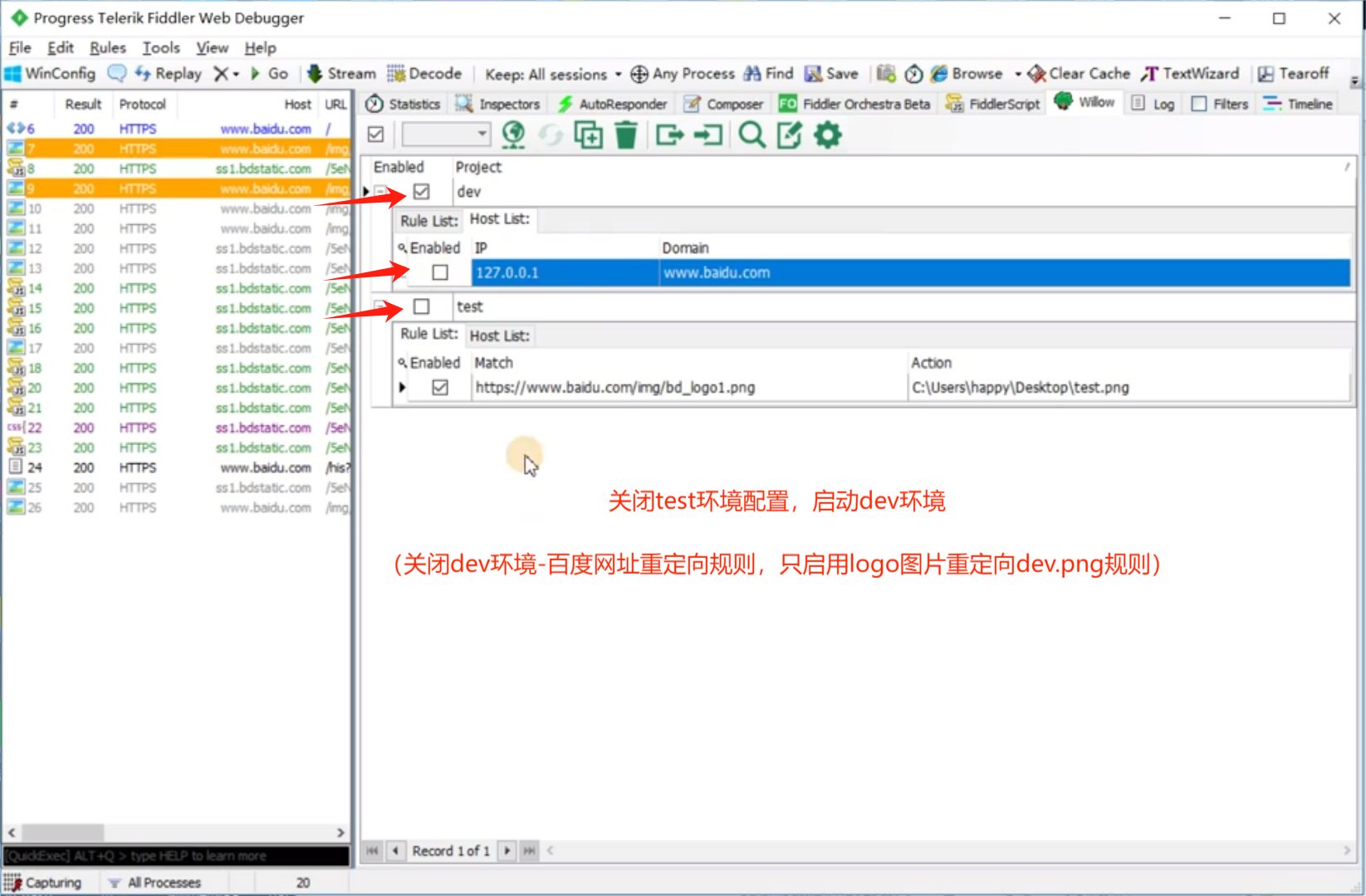Viewport: 1366px width, 896px height.
Task: Select the dev project's Host List tab
Action: [x=500, y=219]
